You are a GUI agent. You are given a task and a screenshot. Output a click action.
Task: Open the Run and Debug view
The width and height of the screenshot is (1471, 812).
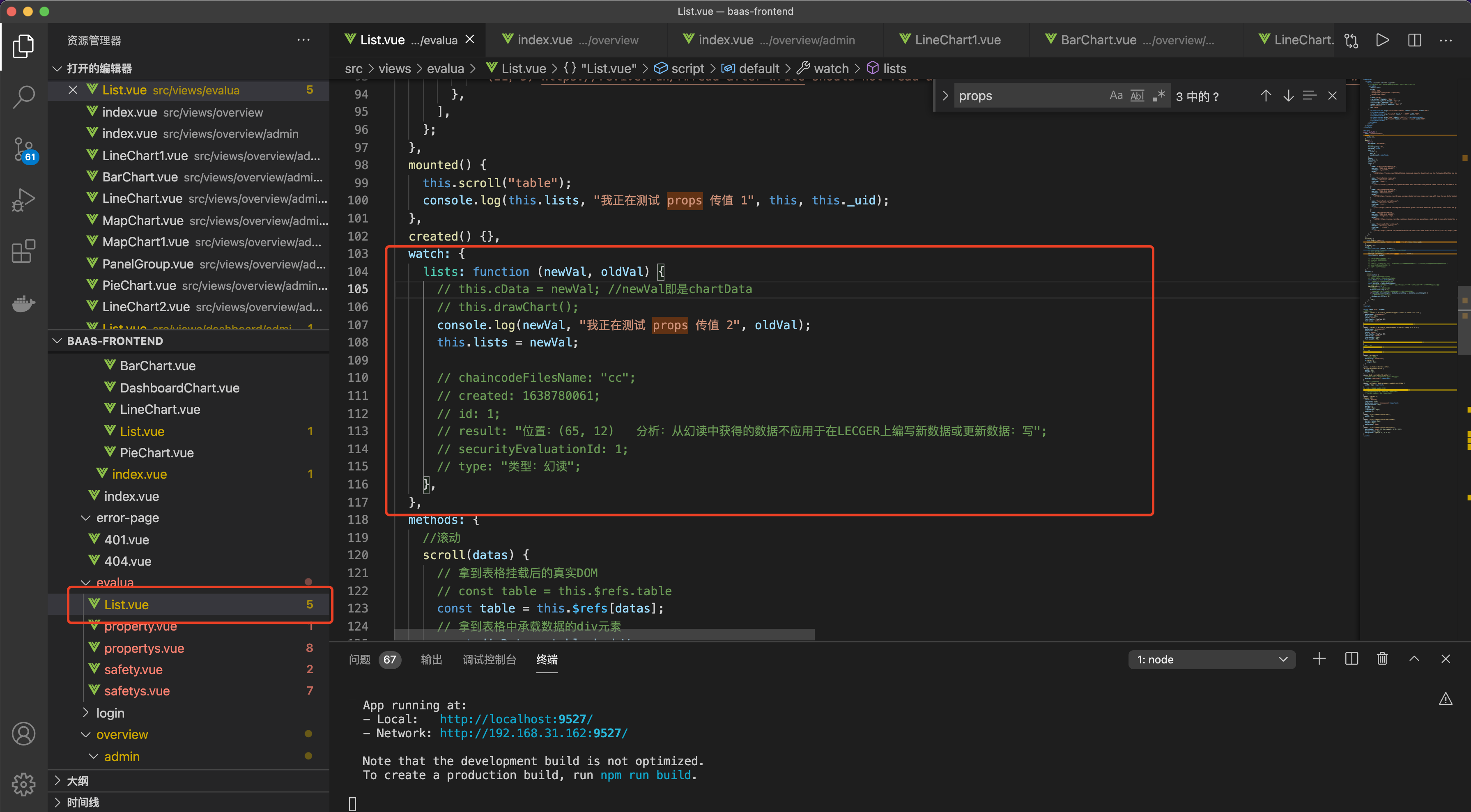(23, 199)
